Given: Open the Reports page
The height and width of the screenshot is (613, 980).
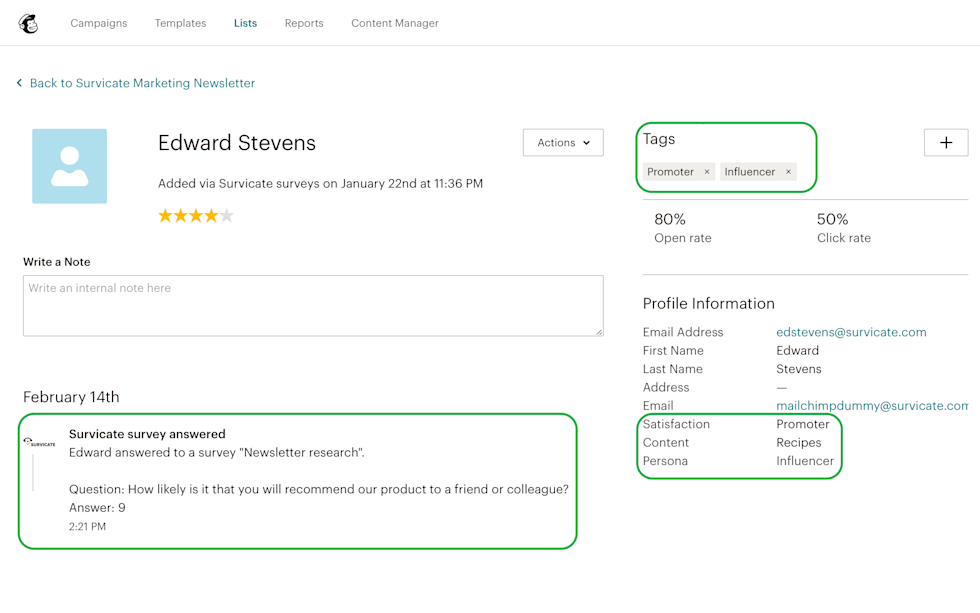Looking at the screenshot, I should coord(304,23).
